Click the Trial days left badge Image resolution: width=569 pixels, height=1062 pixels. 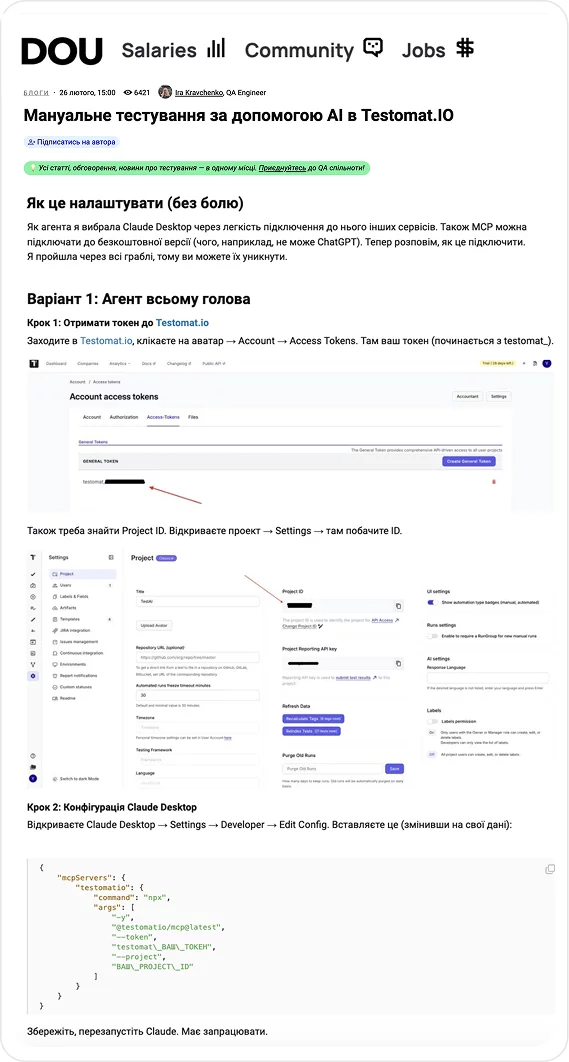pyautogui.click(x=498, y=364)
